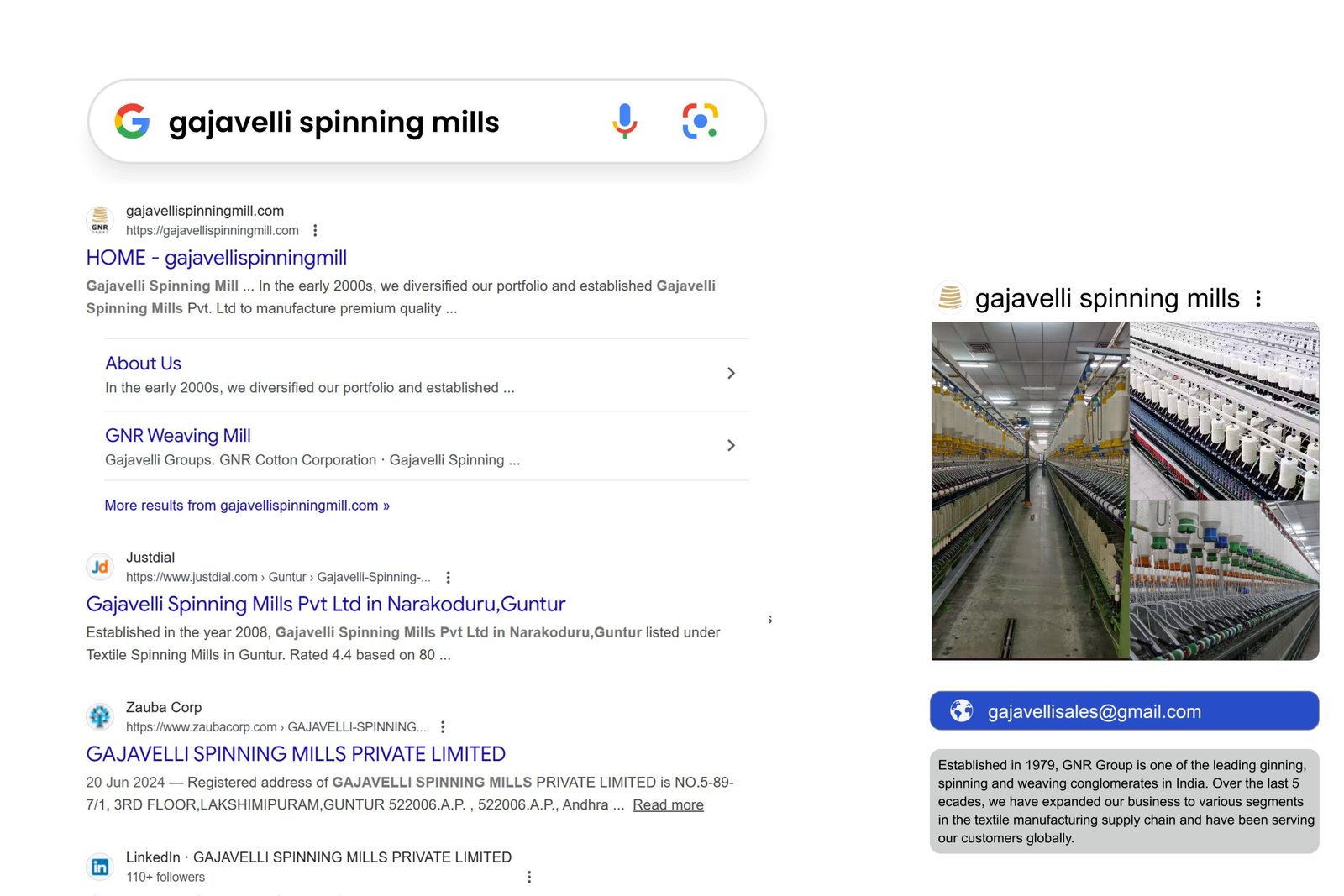This screenshot has height=896, width=1344.
Task: Click the globe icon beside the email address
Action: click(x=961, y=710)
